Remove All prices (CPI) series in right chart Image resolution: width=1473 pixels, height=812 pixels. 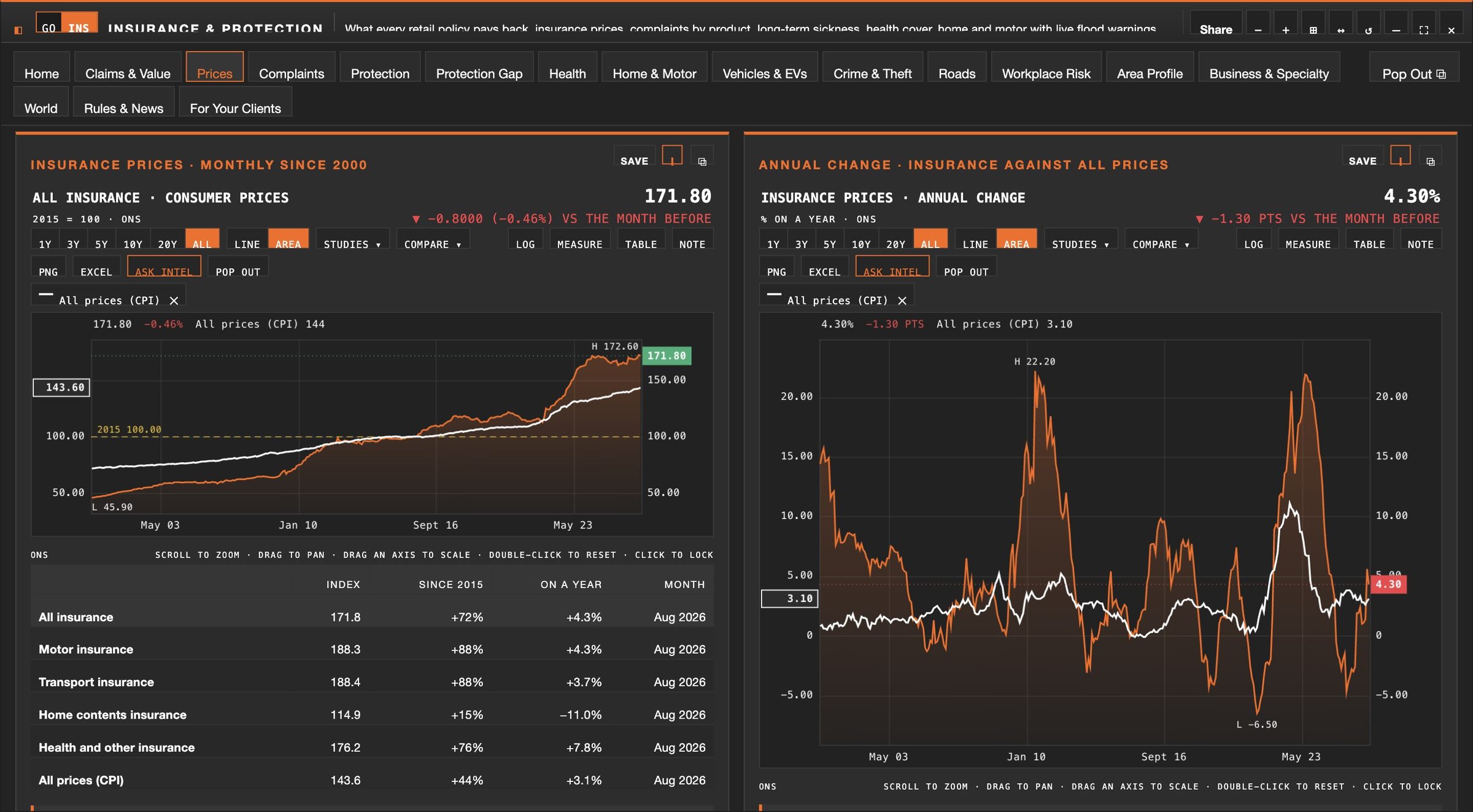tap(902, 300)
